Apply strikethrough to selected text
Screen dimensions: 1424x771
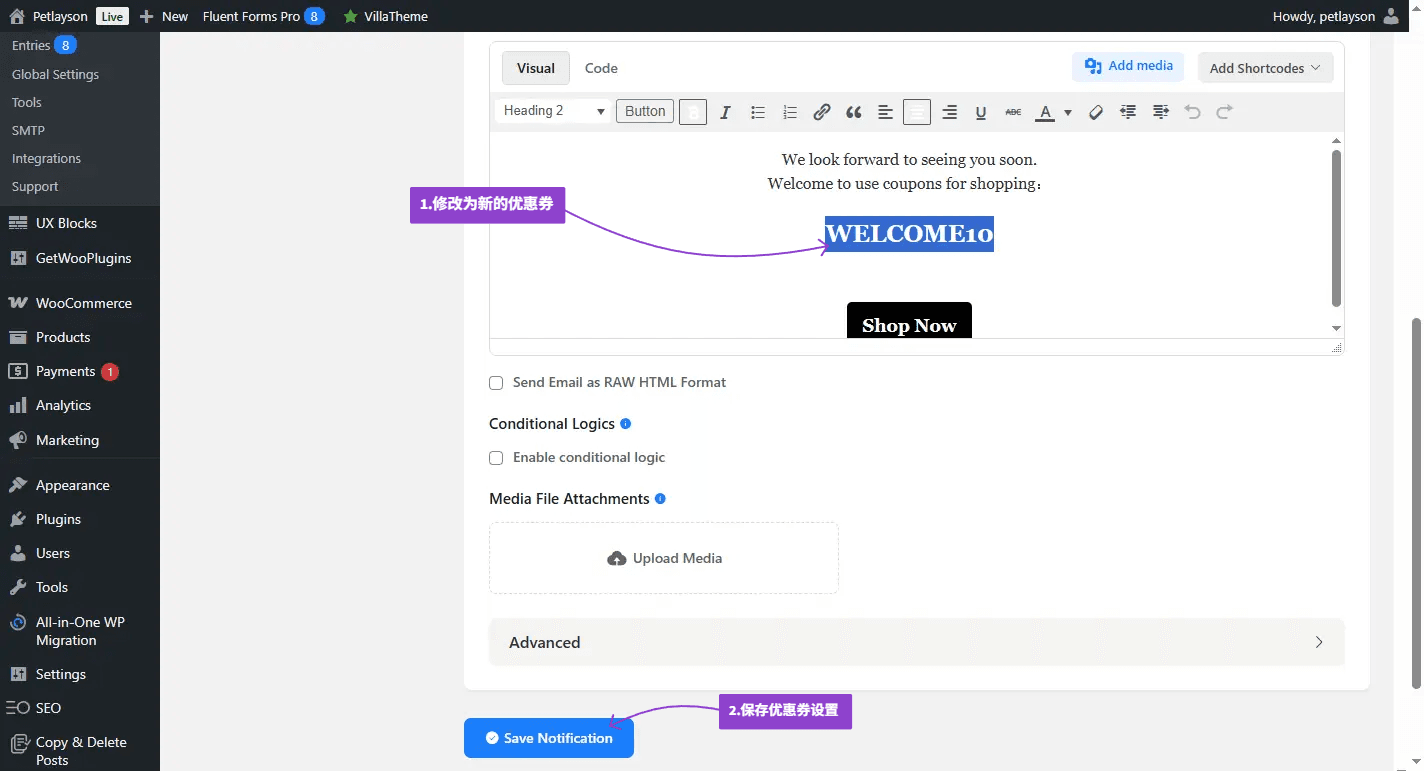coord(1013,112)
